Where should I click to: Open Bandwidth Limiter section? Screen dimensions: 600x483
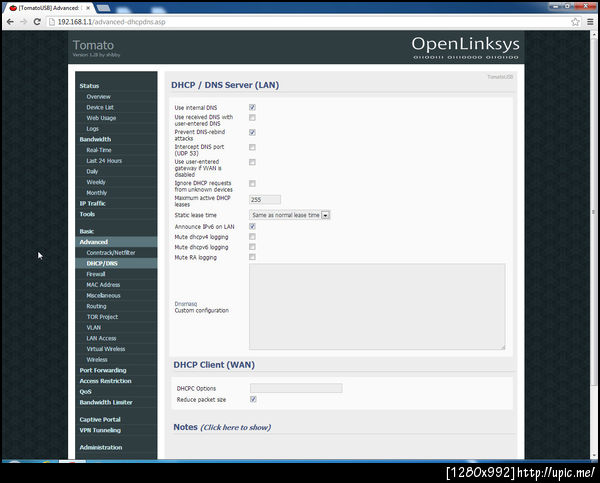pos(106,403)
